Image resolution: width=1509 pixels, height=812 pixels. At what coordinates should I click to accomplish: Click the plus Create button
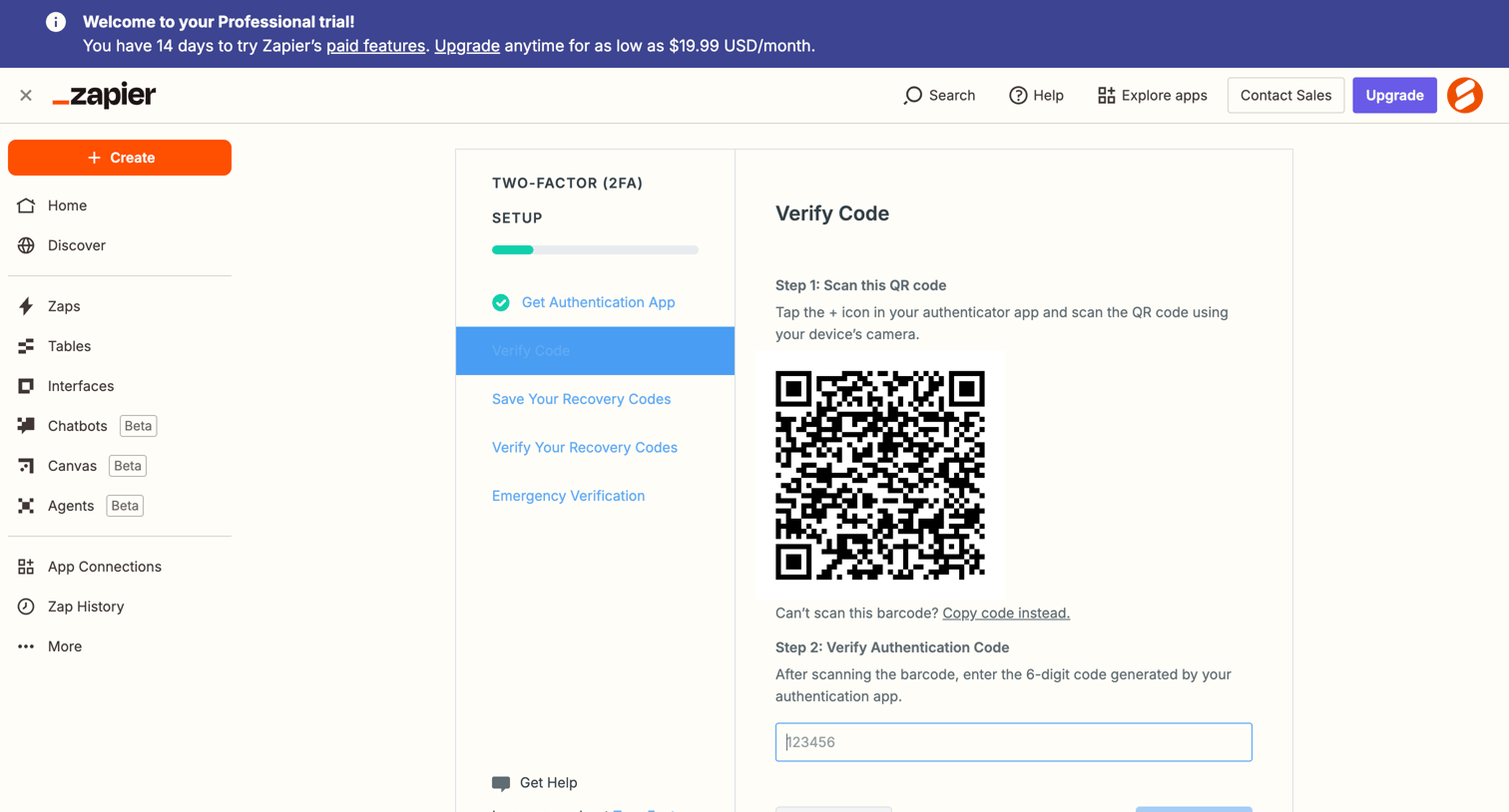pos(120,158)
